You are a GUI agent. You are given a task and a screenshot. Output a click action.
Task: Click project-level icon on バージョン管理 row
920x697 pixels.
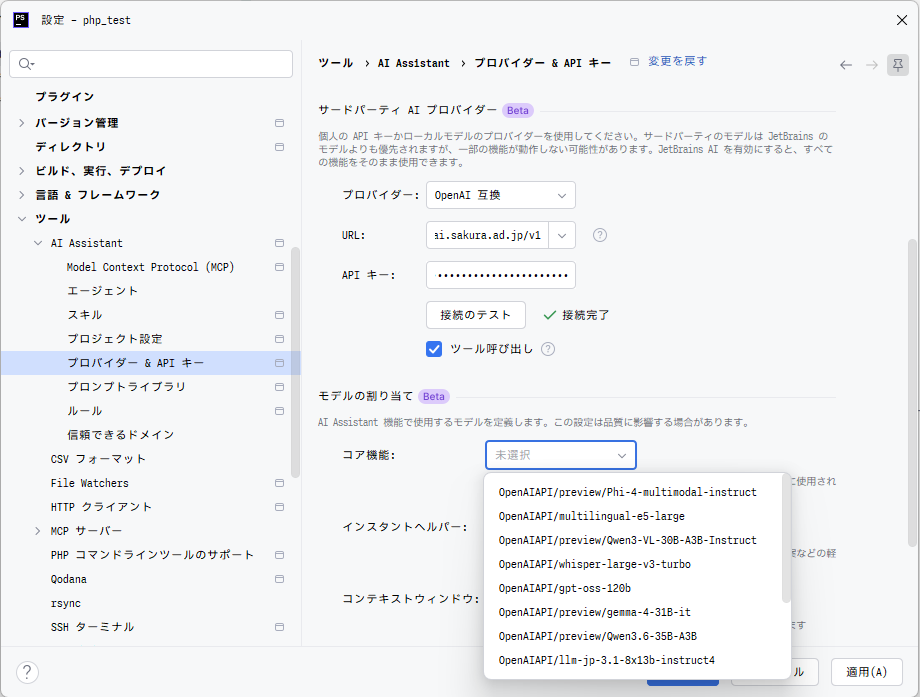pyautogui.click(x=279, y=123)
